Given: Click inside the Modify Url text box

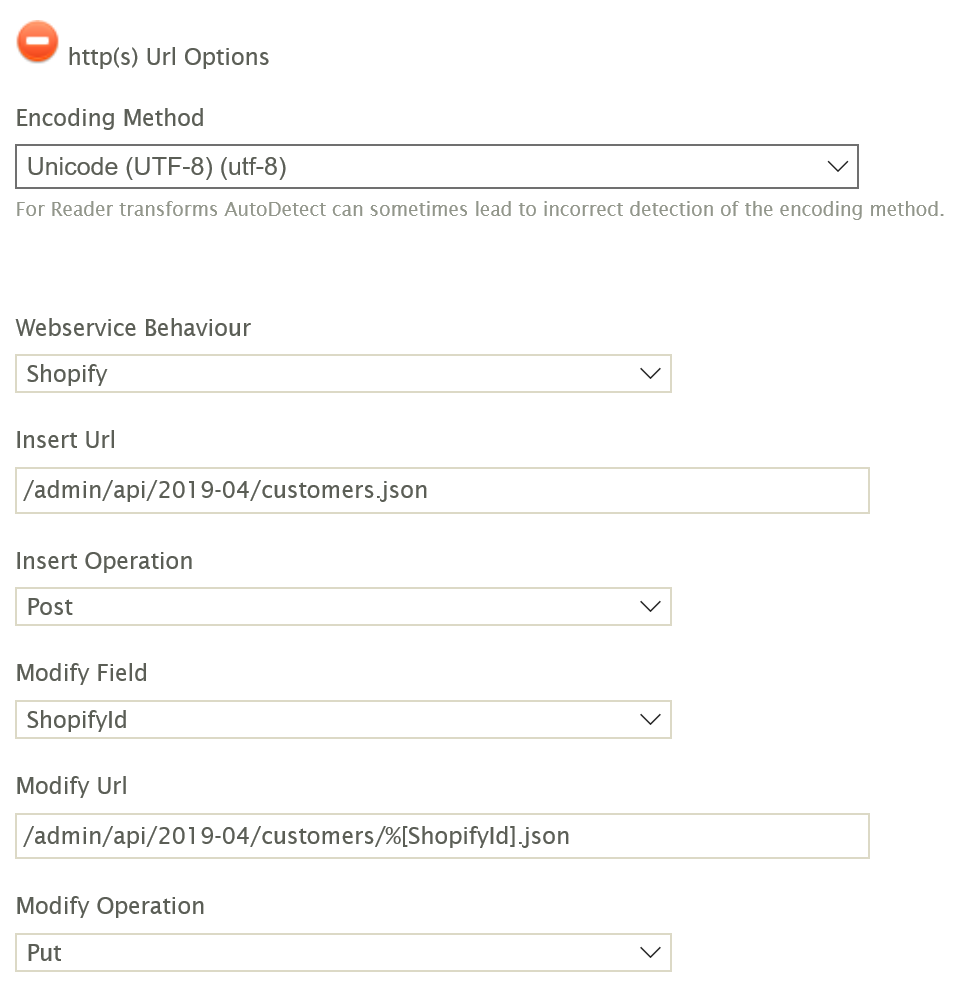Looking at the screenshot, I should pyautogui.click(x=442, y=836).
